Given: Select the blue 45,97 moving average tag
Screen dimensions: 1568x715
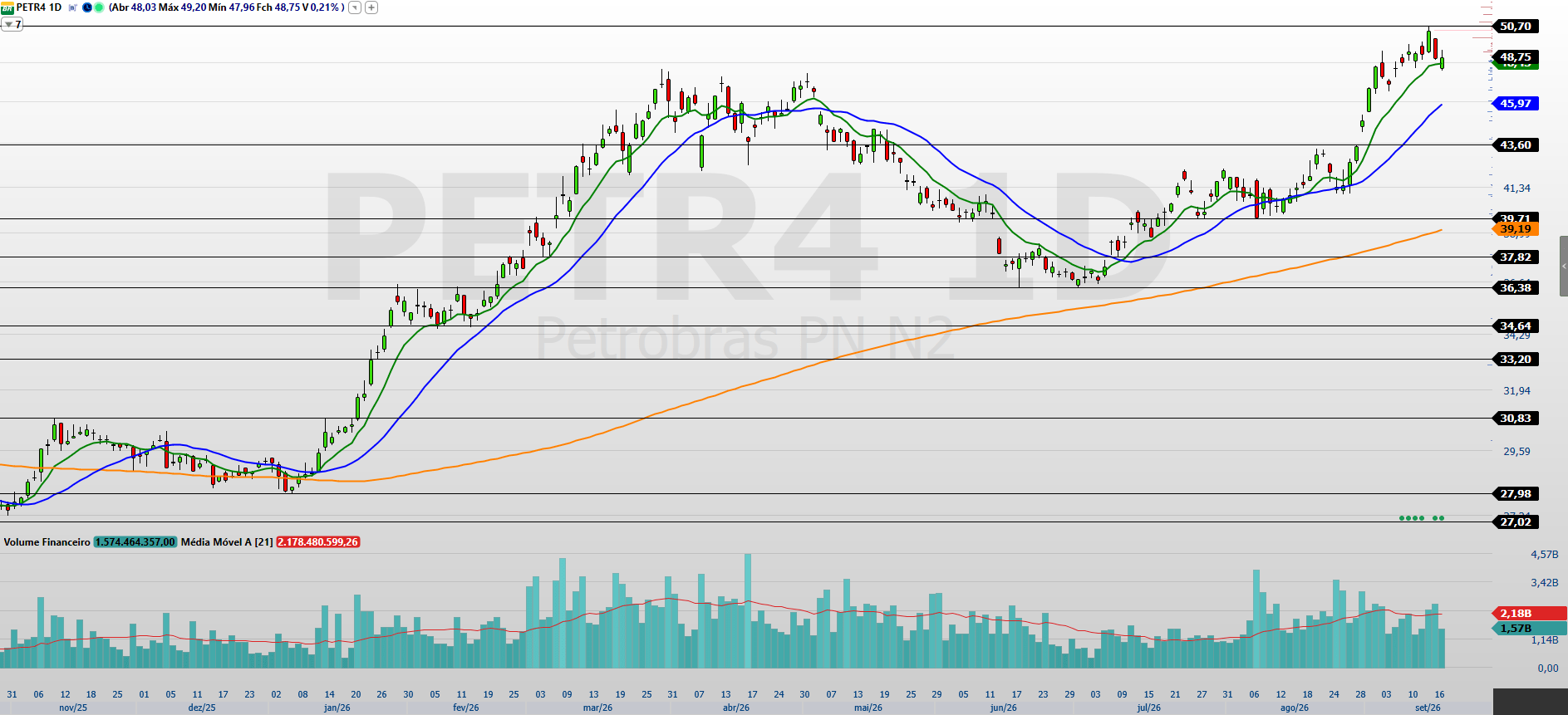Looking at the screenshot, I should pyautogui.click(x=1516, y=104).
